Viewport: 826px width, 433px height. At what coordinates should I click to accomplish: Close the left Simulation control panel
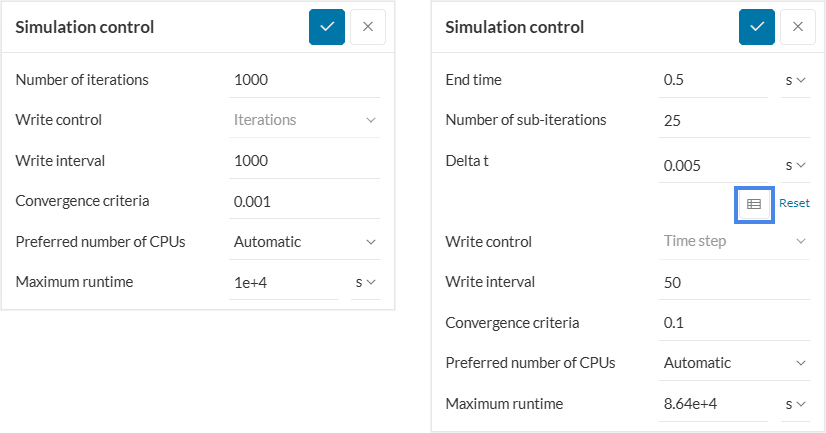(x=367, y=27)
